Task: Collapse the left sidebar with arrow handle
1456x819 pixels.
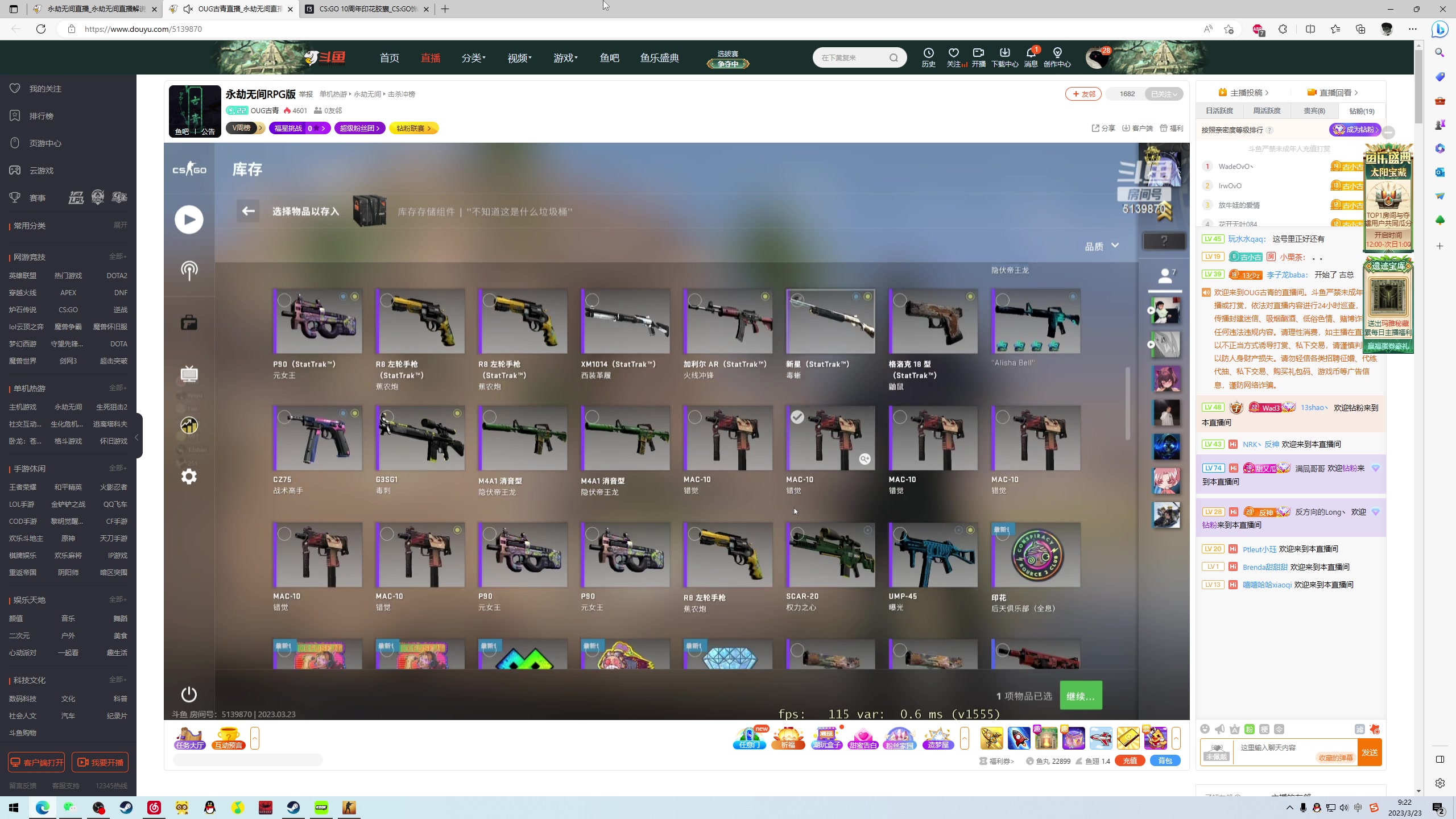Action: 136,437
